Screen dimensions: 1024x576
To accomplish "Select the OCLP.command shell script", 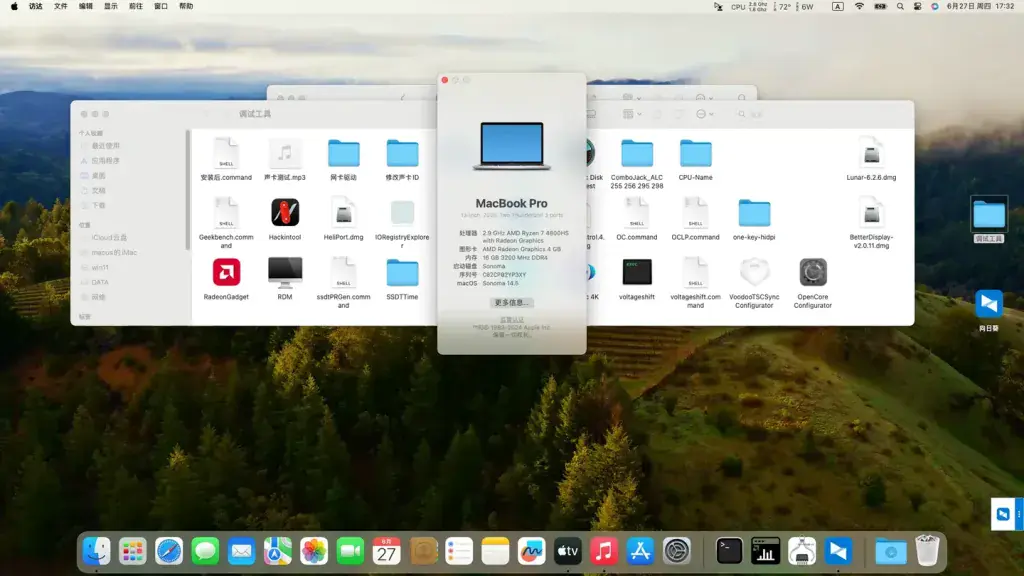I will [x=696, y=213].
